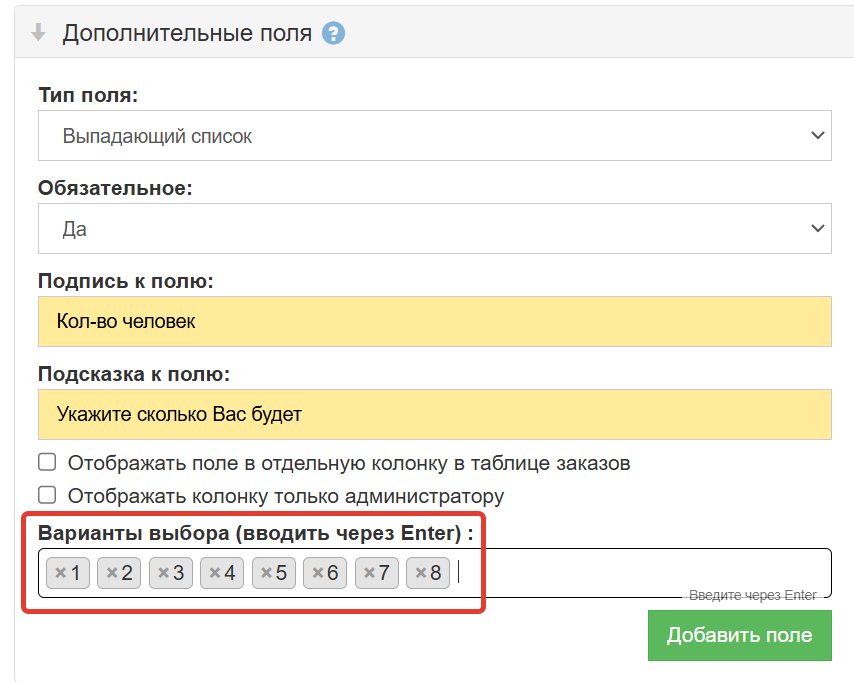
Task: Delete option tag 3 with its x
Action: point(163,573)
